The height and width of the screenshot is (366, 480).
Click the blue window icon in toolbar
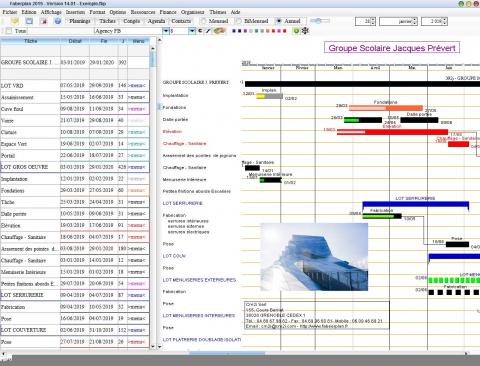tap(29, 21)
